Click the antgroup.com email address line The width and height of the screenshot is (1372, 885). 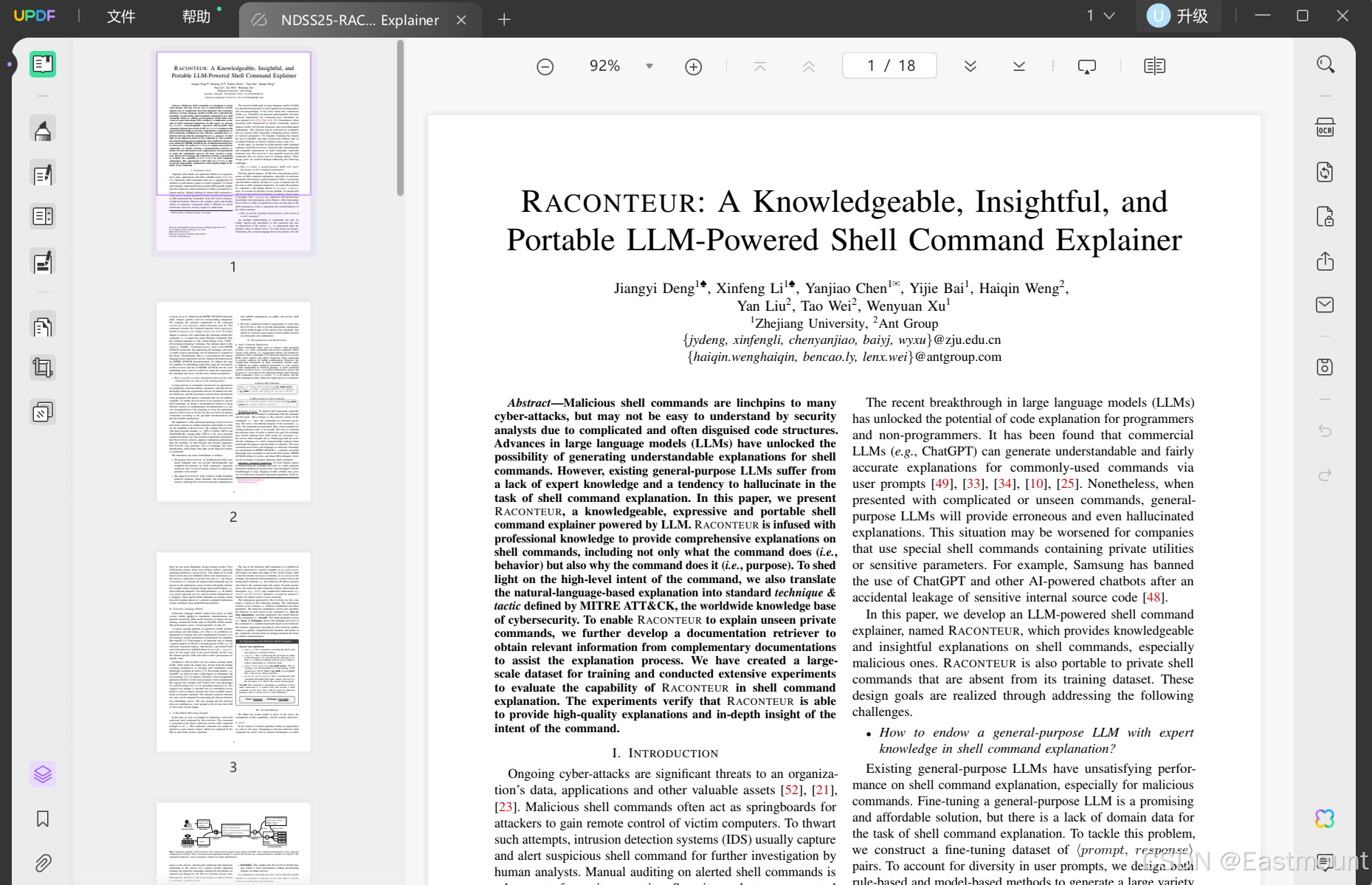844,357
